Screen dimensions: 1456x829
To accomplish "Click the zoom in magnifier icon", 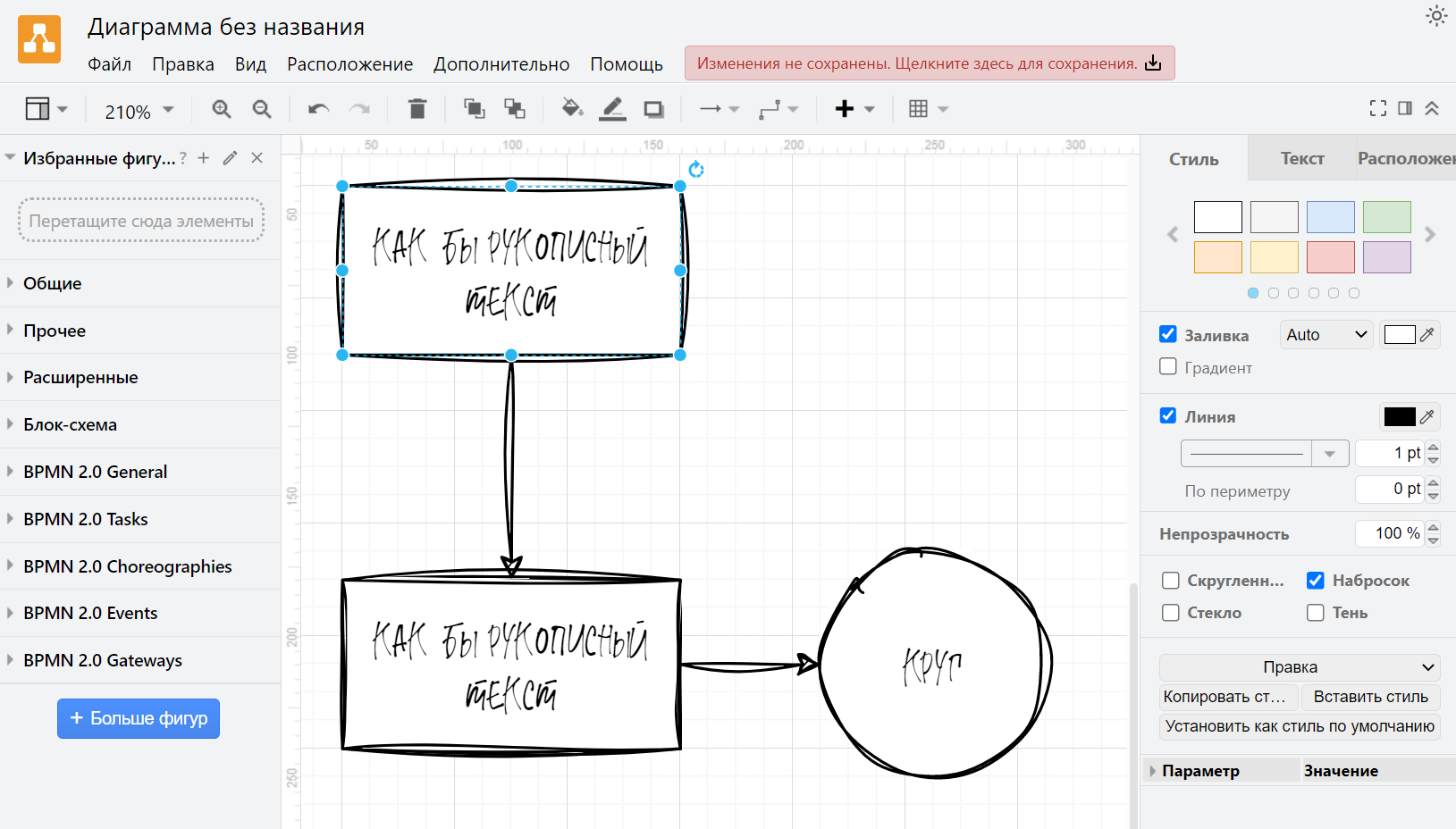I will click(x=221, y=109).
